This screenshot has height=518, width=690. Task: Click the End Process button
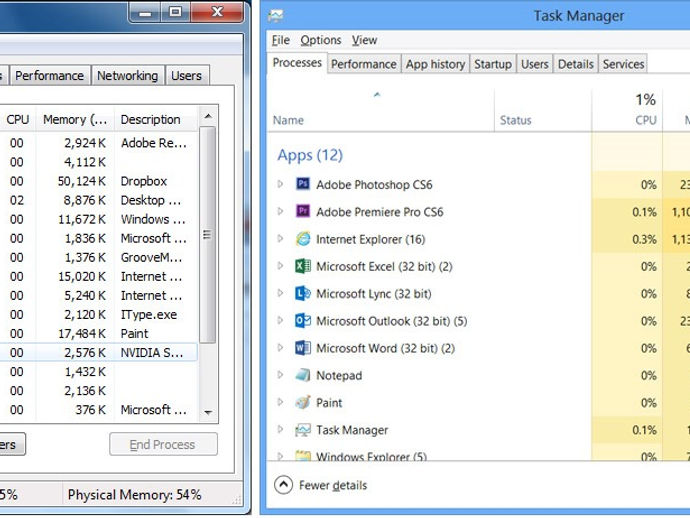tap(163, 445)
